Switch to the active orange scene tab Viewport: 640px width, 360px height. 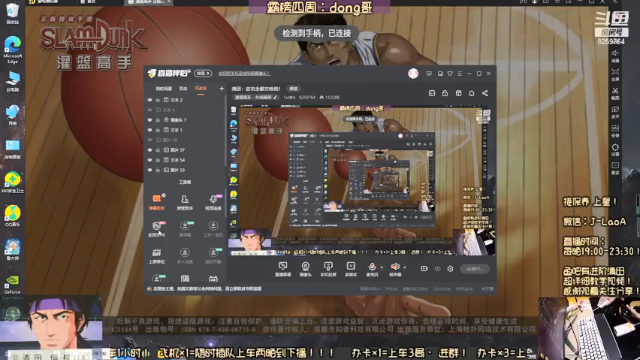200,89
